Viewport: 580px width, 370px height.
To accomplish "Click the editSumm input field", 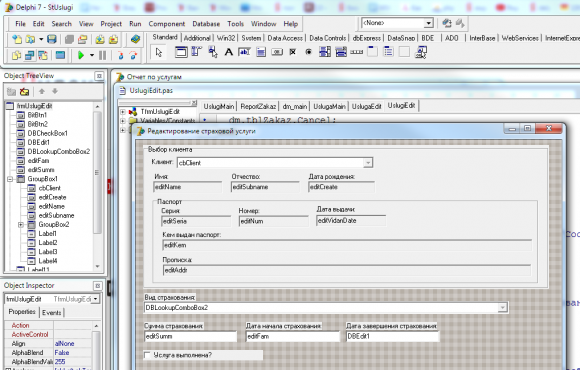I will [190, 336].
